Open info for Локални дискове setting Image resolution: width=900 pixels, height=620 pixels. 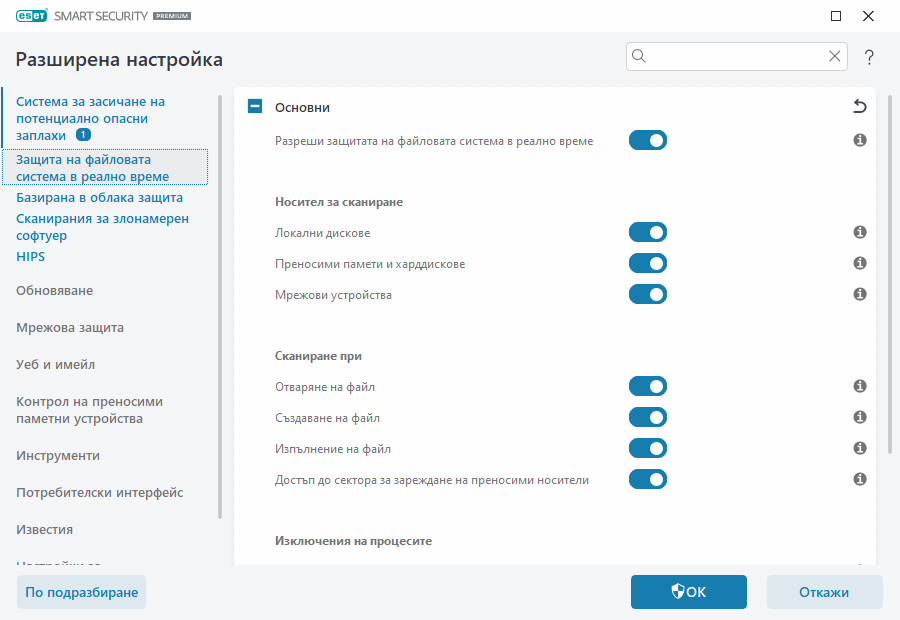point(859,232)
